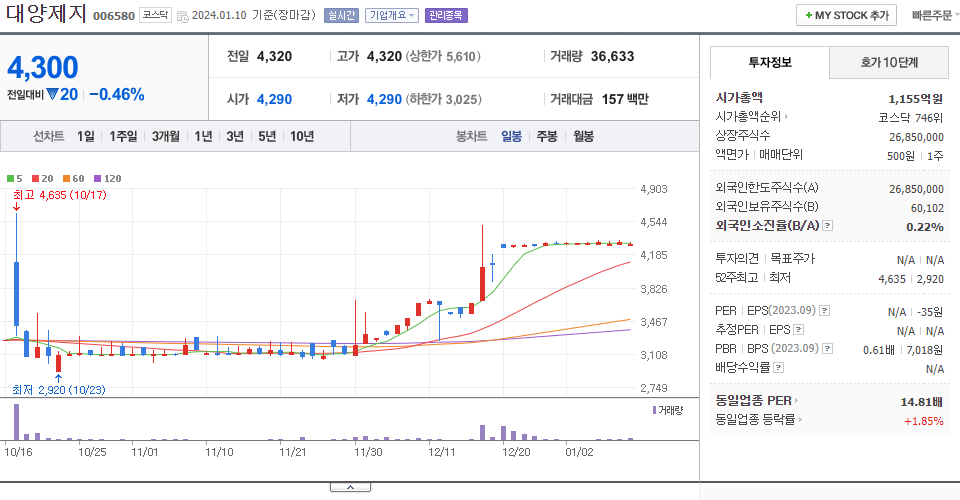Collapse the chart panel with the up chevron
The width and height of the screenshot is (960, 500).
coord(350,487)
